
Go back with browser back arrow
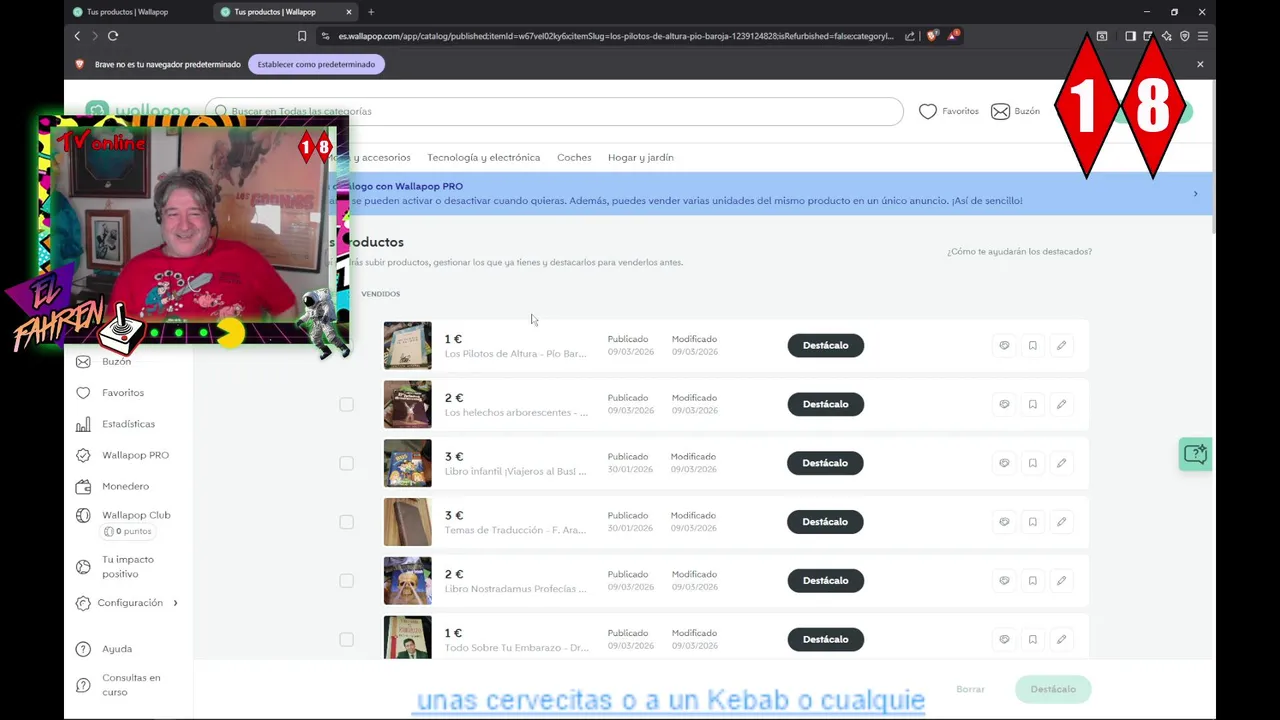(x=77, y=36)
